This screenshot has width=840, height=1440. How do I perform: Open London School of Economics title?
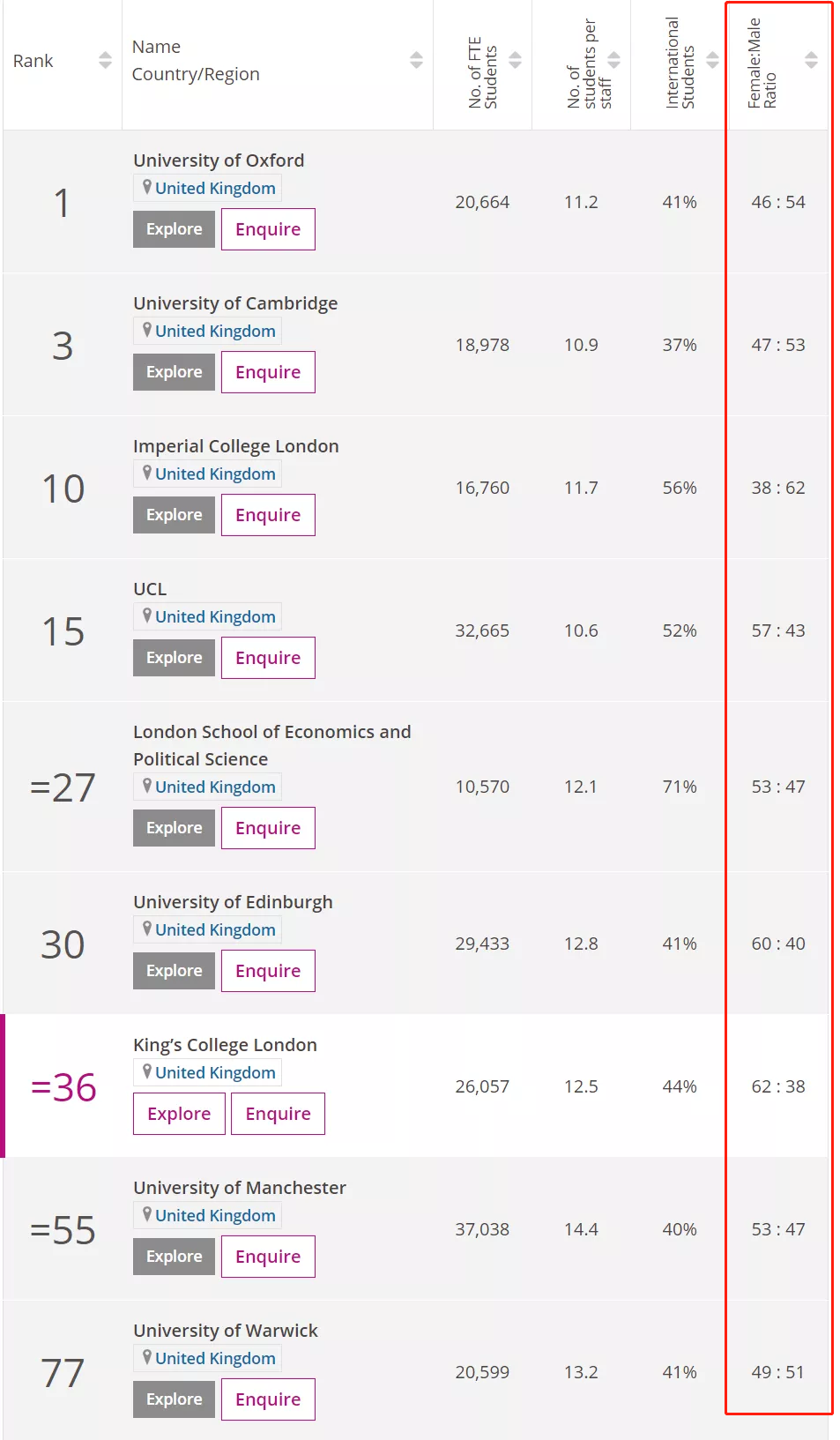click(x=271, y=732)
